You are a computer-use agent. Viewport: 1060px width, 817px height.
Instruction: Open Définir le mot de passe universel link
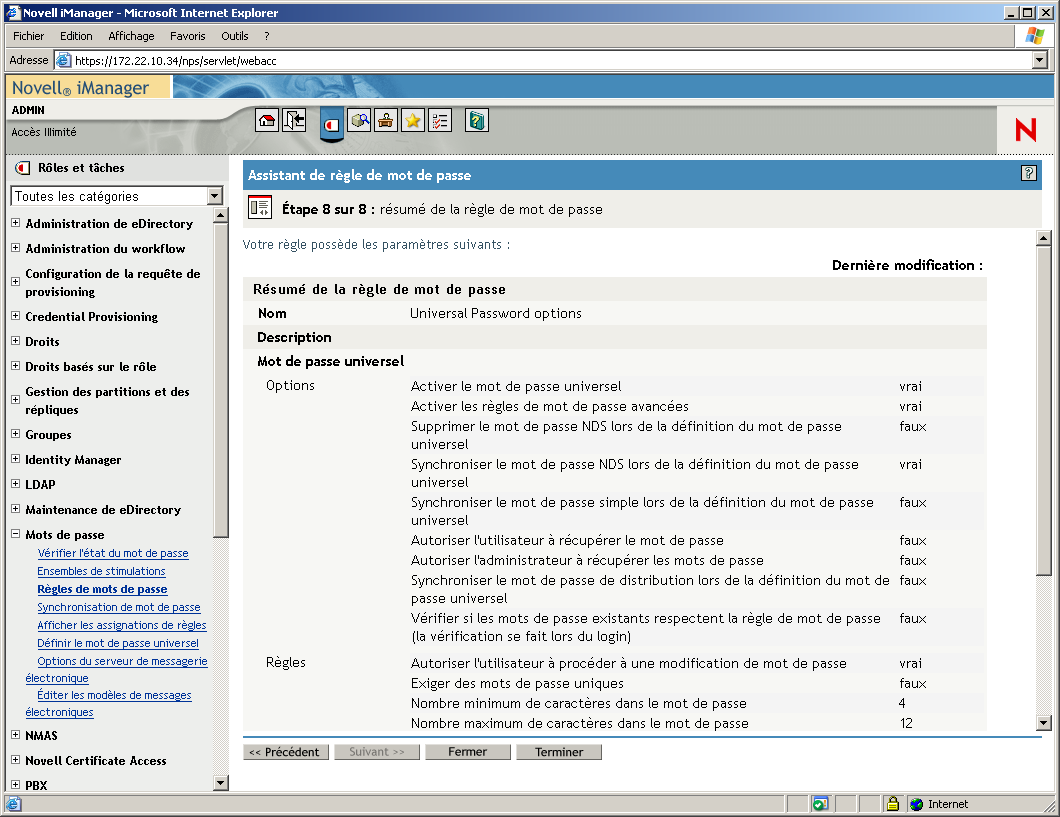[118, 643]
